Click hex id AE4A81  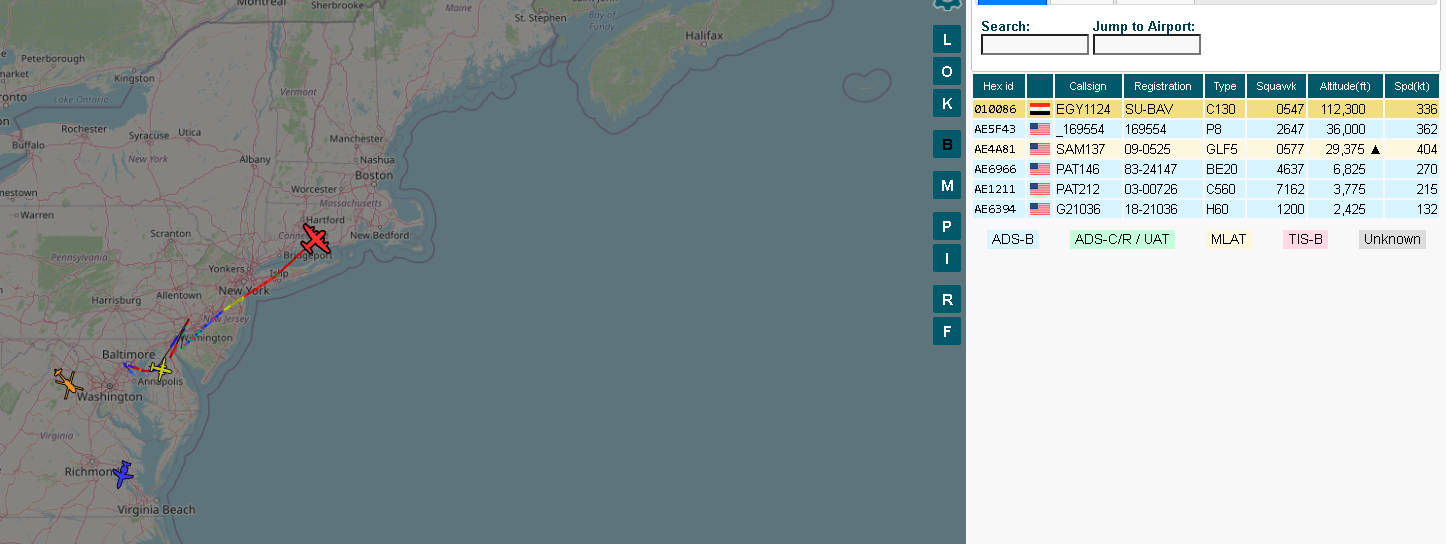(994, 149)
